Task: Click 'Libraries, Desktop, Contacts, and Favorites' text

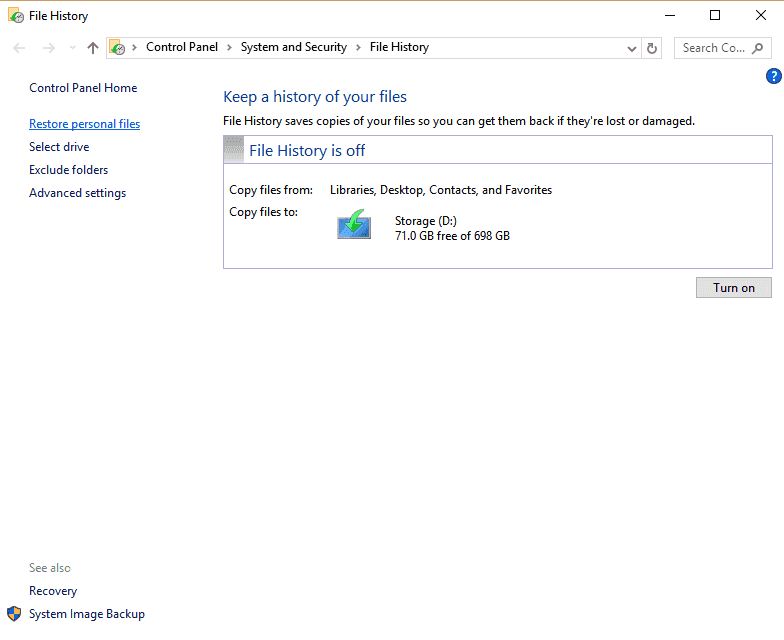Action: (x=441, y=190)
